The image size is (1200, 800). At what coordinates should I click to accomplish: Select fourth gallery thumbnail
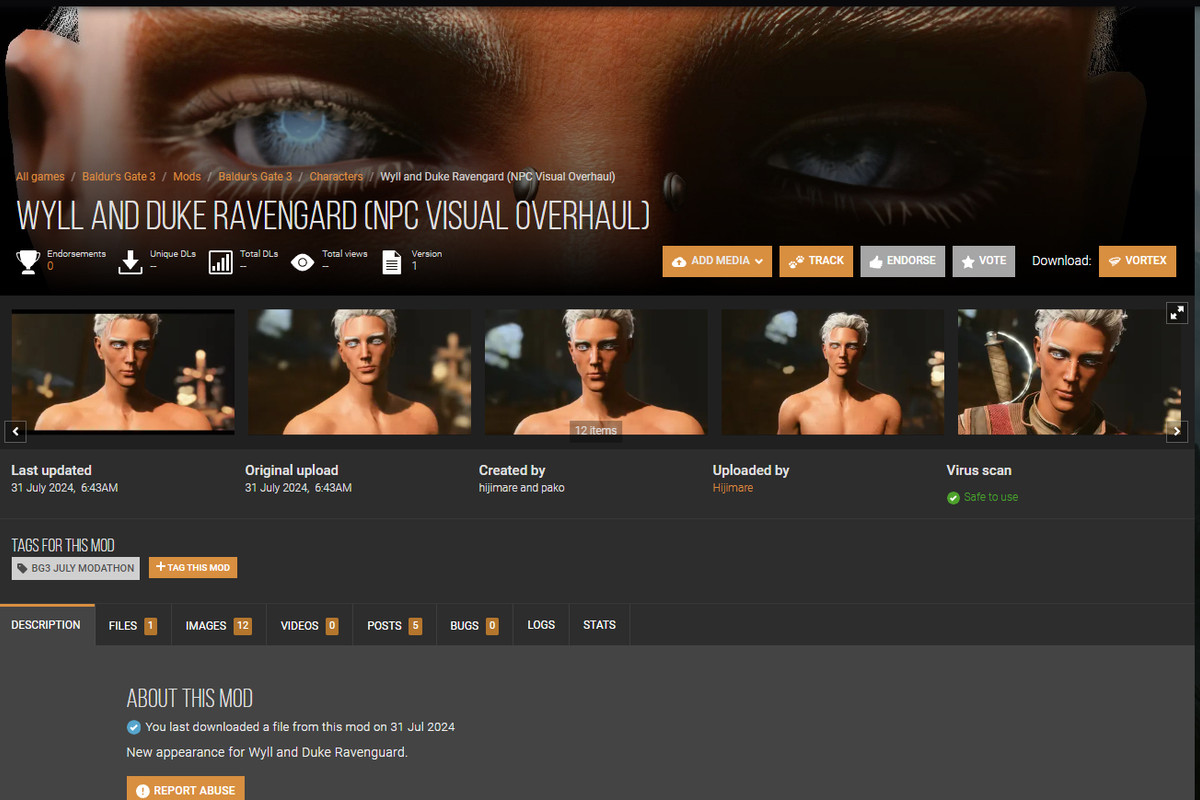pyautogui.click(x=833, y=372)
